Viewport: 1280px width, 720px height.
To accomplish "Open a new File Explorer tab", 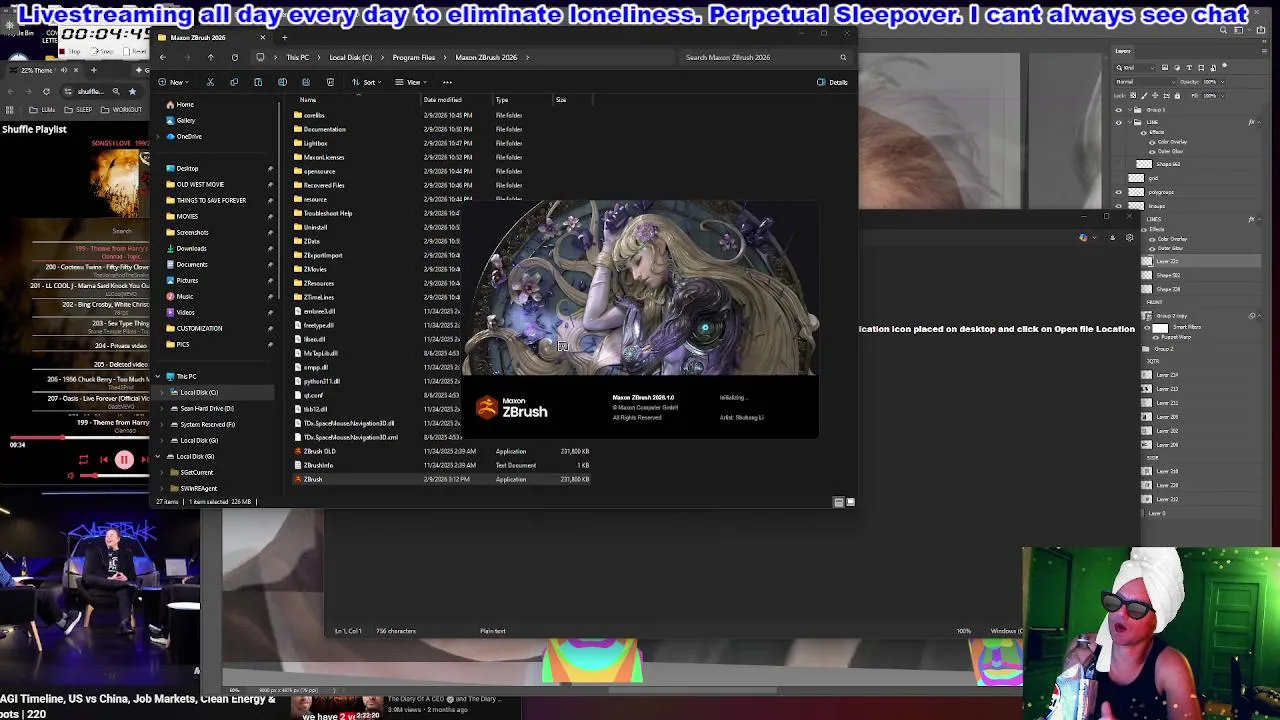I will coord(284,38).
